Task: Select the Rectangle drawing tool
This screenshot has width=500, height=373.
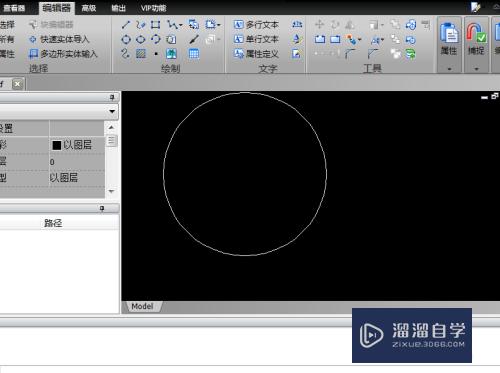Action: 155,24
